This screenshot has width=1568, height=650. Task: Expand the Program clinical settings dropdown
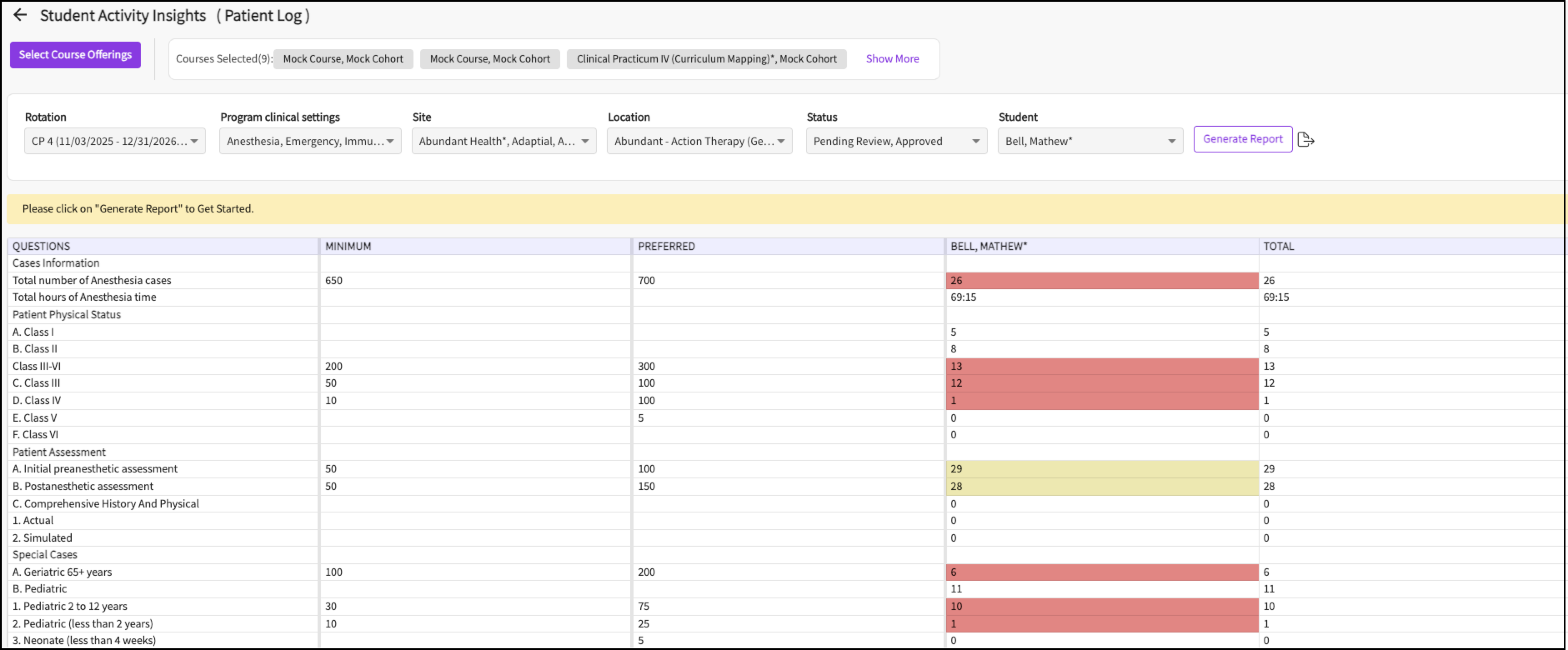pyautogui.click(x=310, y=141)
